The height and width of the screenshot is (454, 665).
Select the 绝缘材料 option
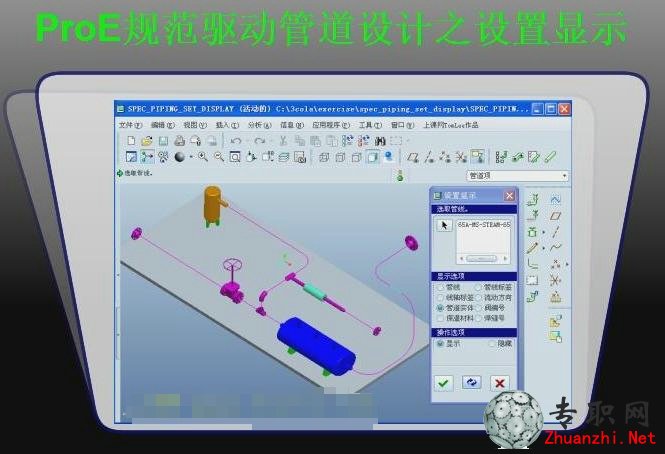440,318
